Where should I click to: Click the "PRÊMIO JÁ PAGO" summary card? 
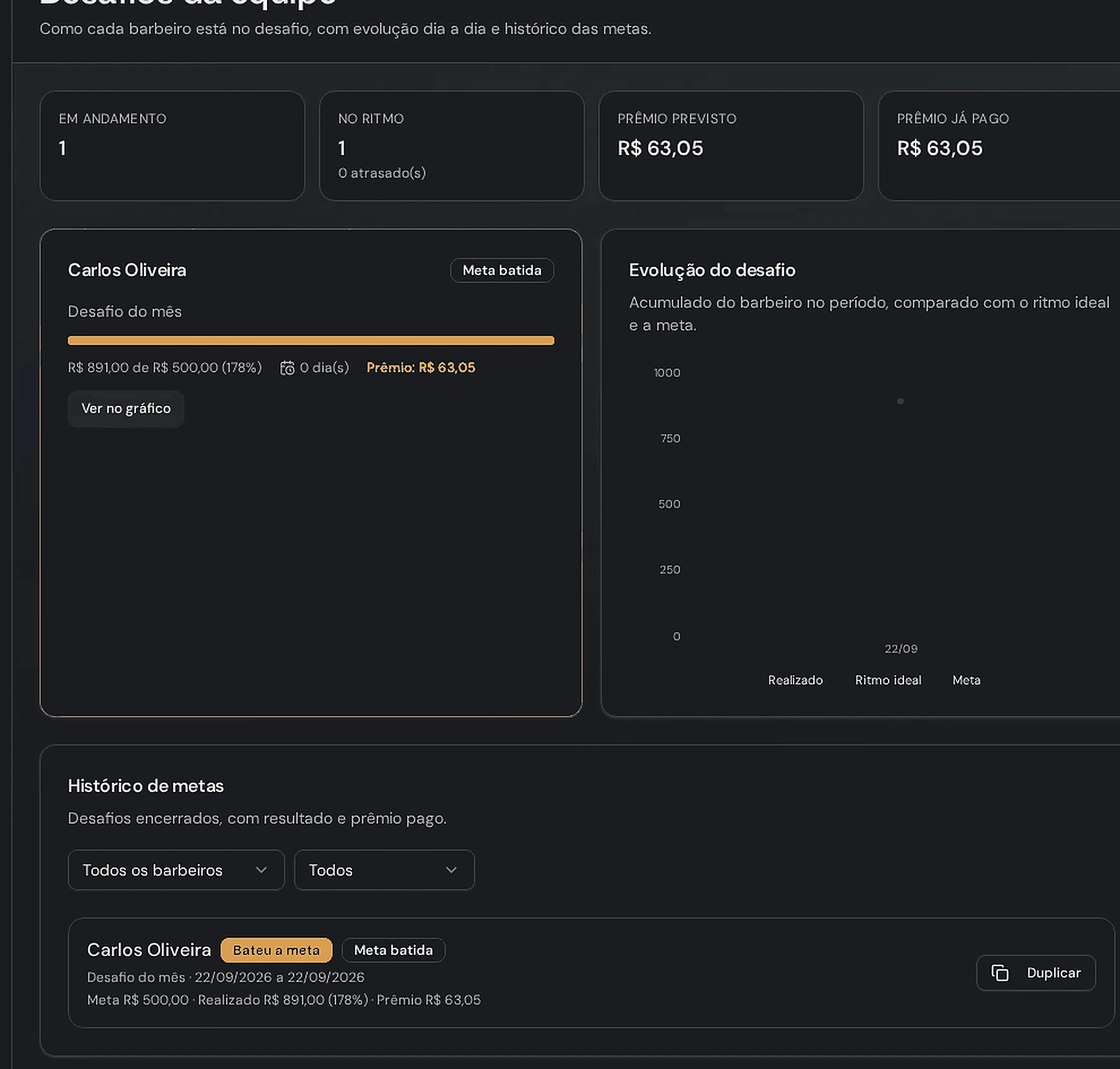coord(999,146)
